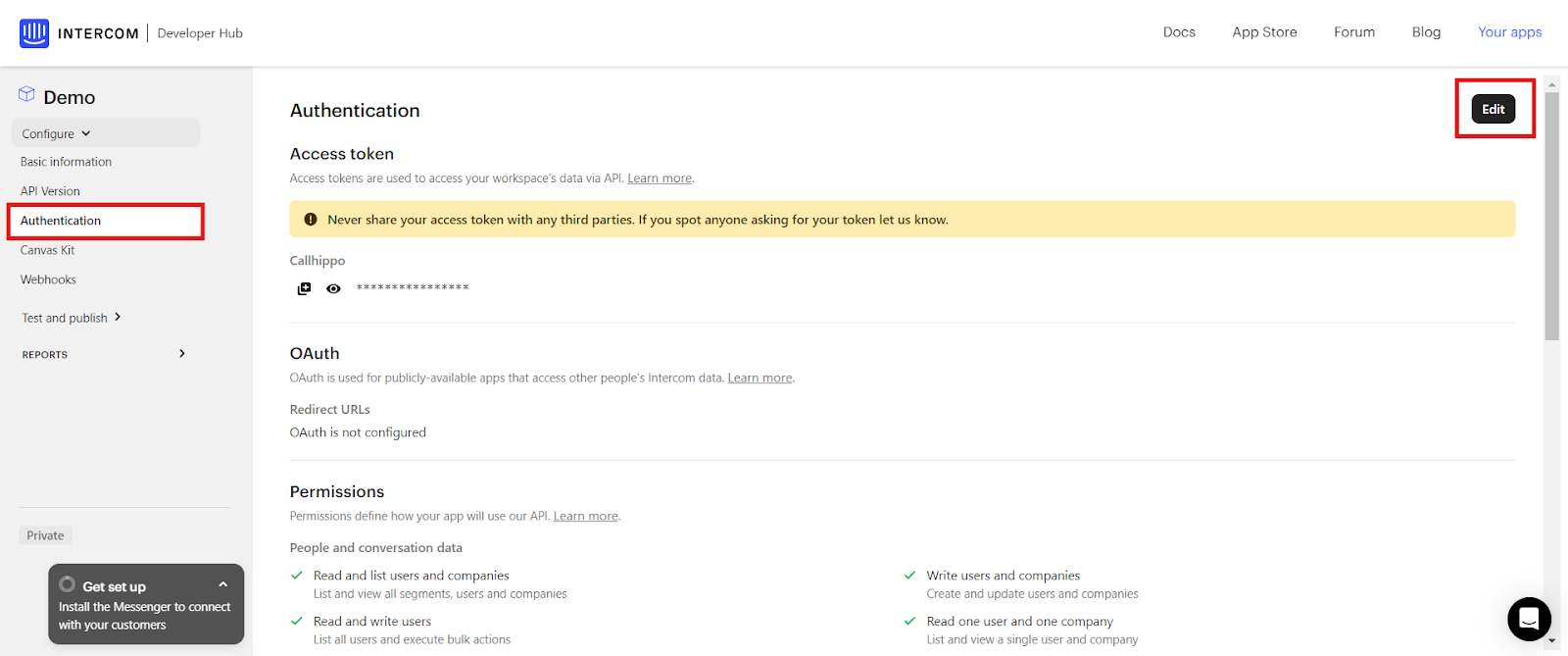
Task: Copy the Callhippo access token
Action: 304,288
